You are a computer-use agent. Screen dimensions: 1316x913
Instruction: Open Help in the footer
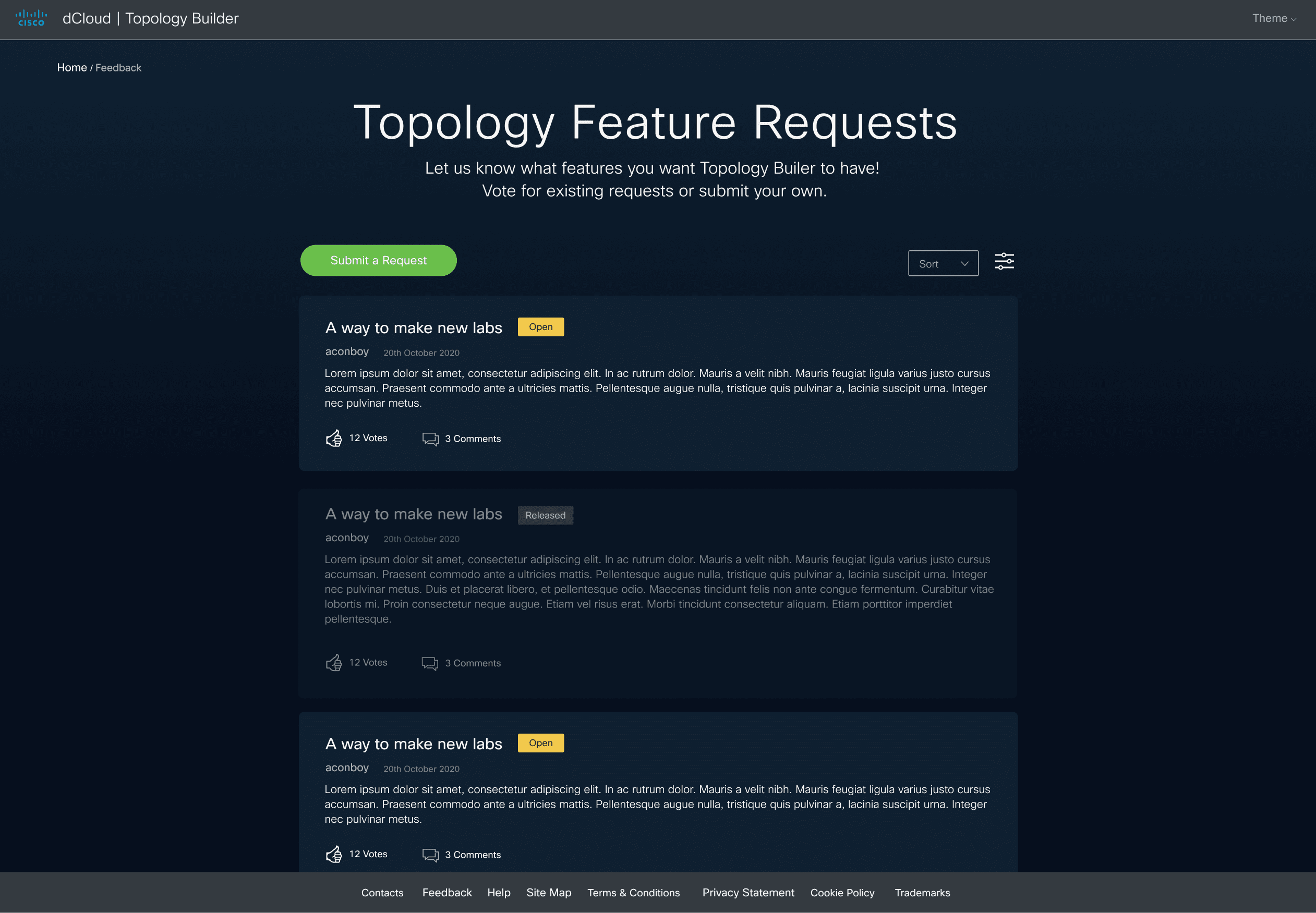(x=498, y=893)
